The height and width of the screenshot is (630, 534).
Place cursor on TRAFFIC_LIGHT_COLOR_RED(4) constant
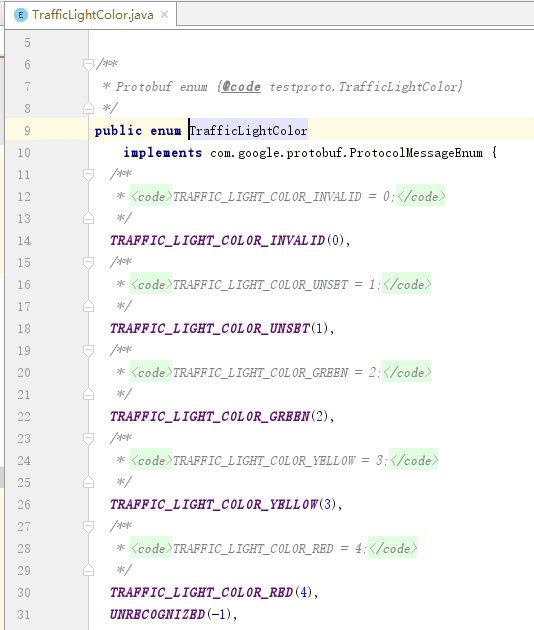pyautogui.click(x=211, y=592)
